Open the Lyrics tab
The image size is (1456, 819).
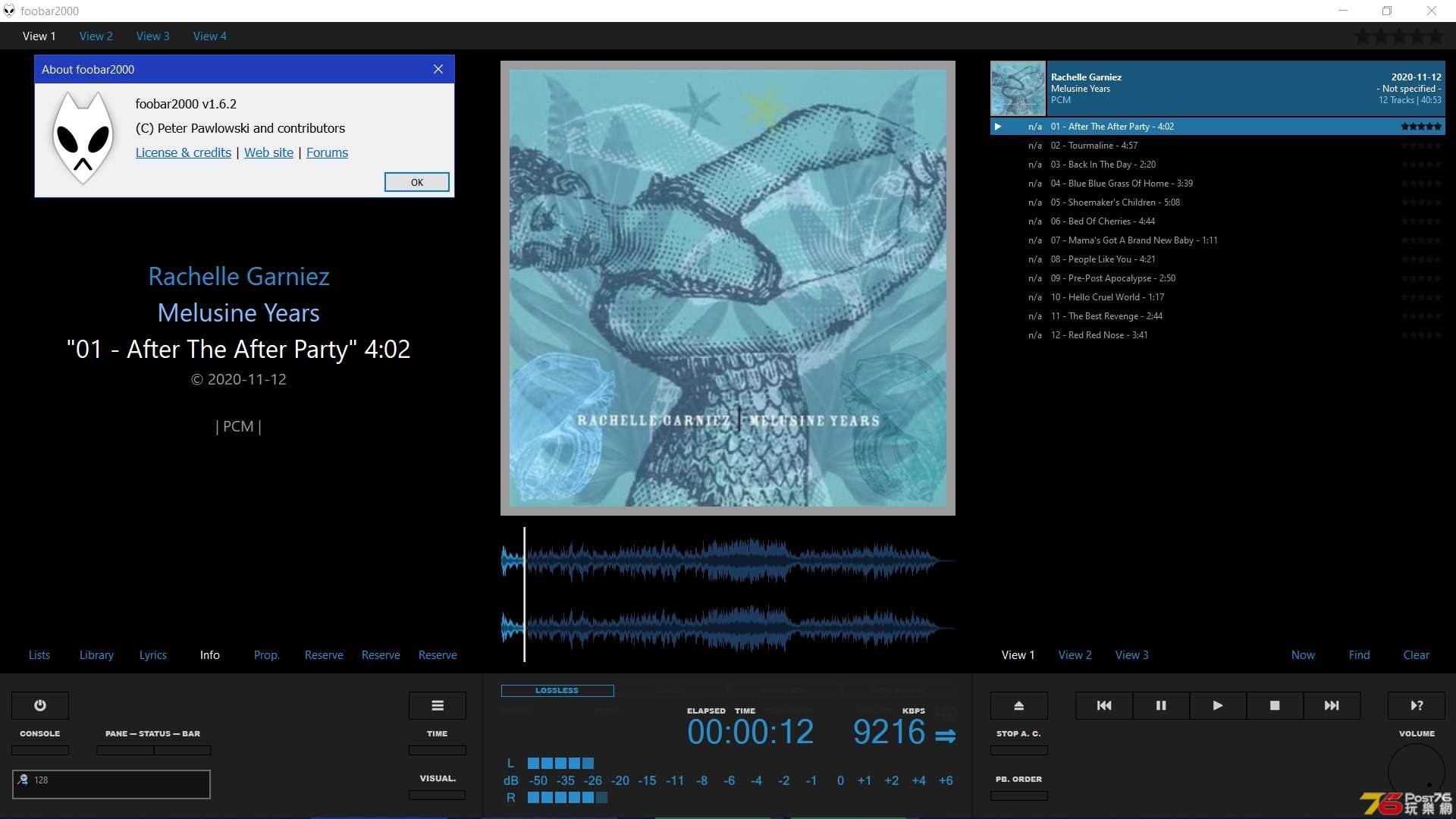[153, 654]
